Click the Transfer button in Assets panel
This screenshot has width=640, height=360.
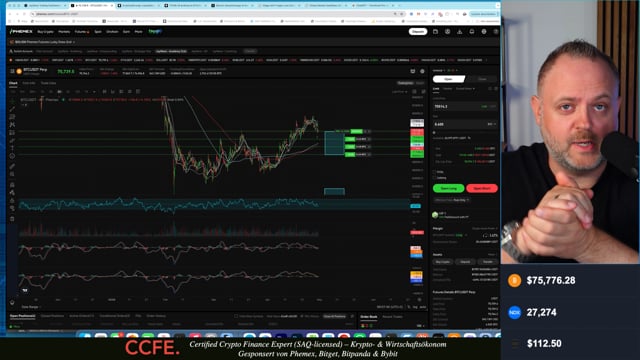tap(487, 262)
